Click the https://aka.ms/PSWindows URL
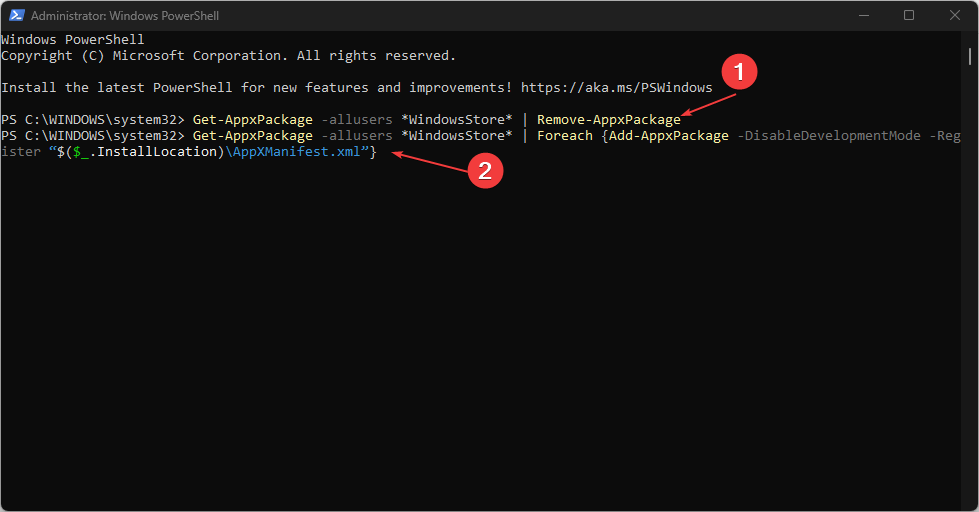The image size is (979, 512). click(x=616, y=87)
